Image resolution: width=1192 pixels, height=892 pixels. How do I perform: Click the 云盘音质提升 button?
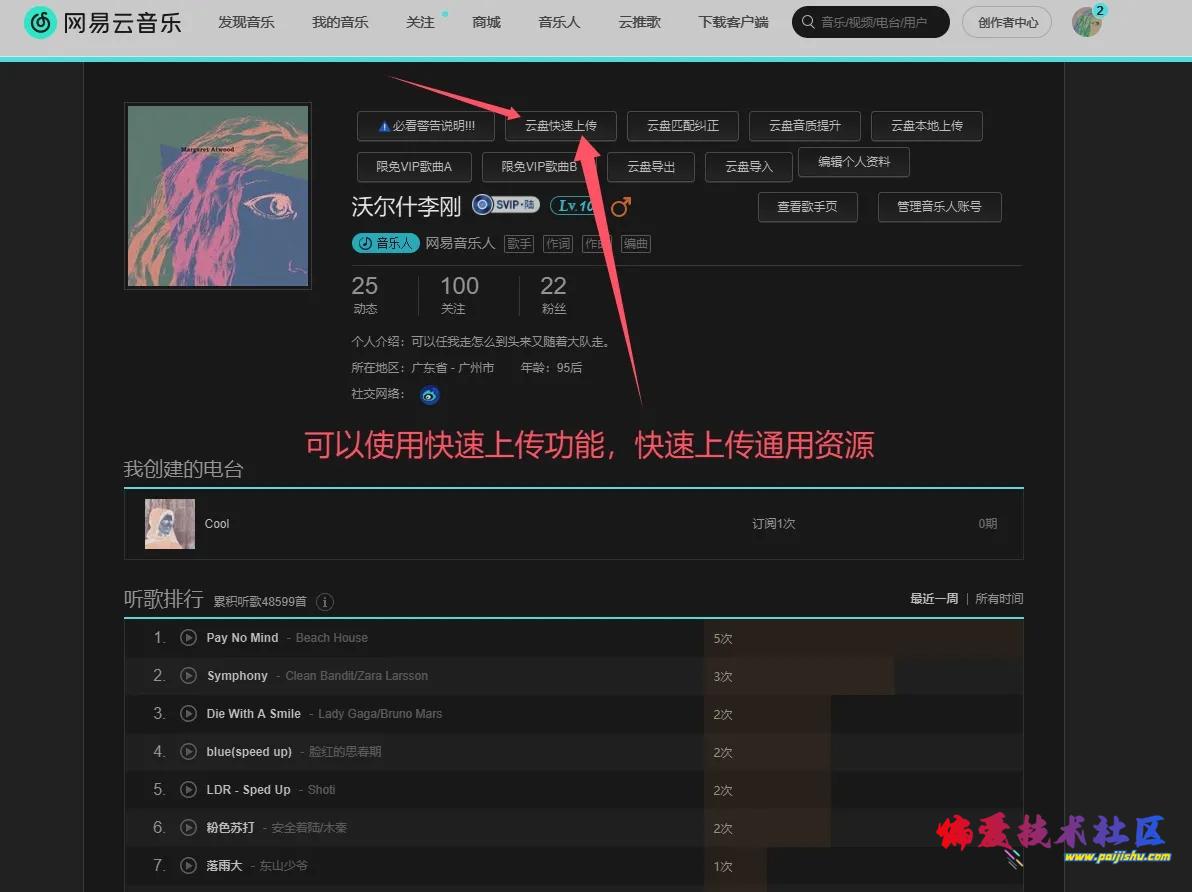tap(805, 126)
